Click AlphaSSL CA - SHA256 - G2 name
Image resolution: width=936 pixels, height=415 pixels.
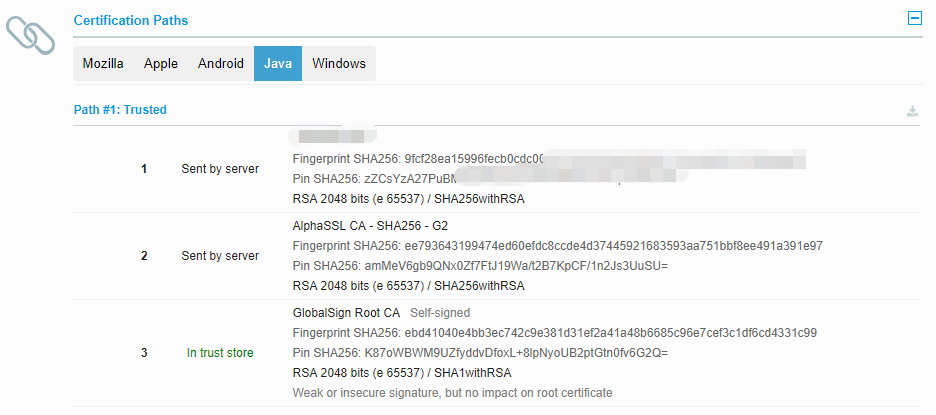point(370,226)
